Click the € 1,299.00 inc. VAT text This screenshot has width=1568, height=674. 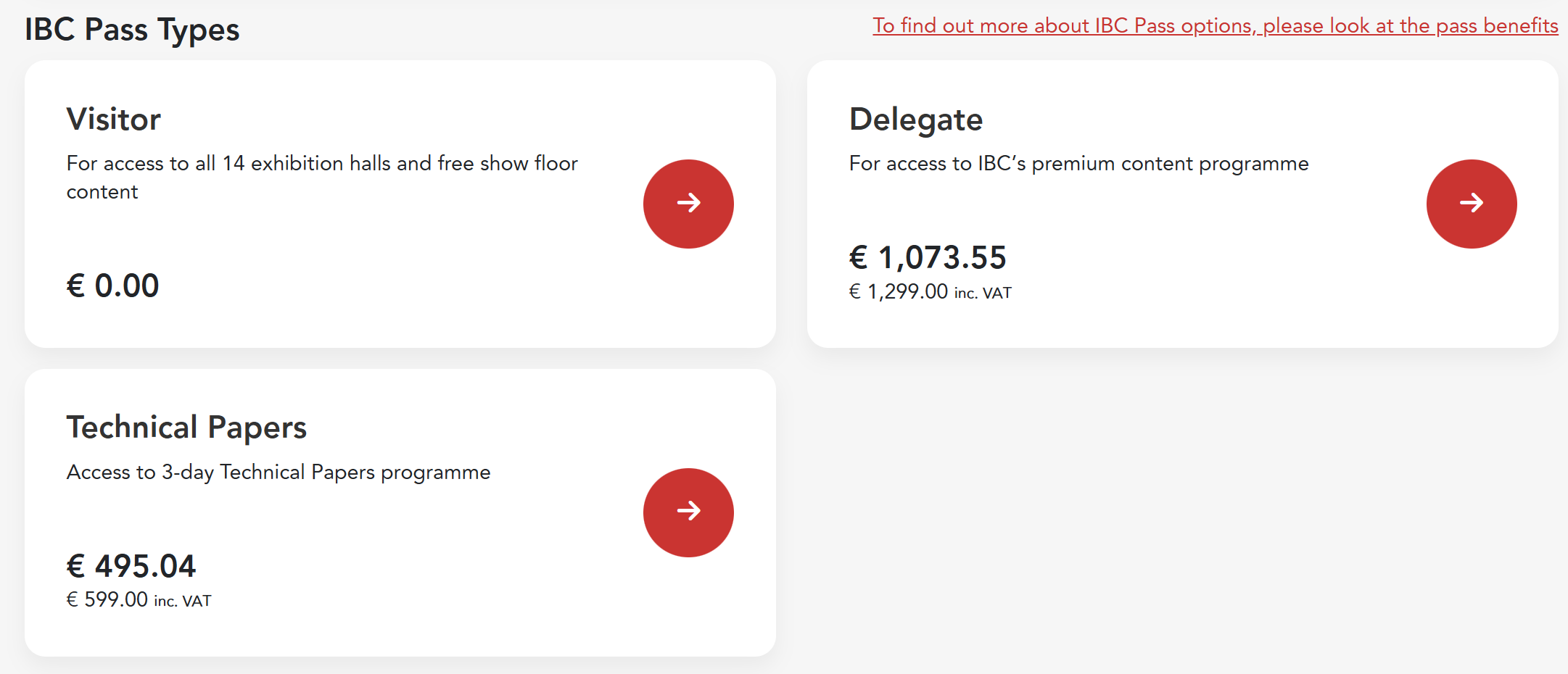(x=929, y=291)
